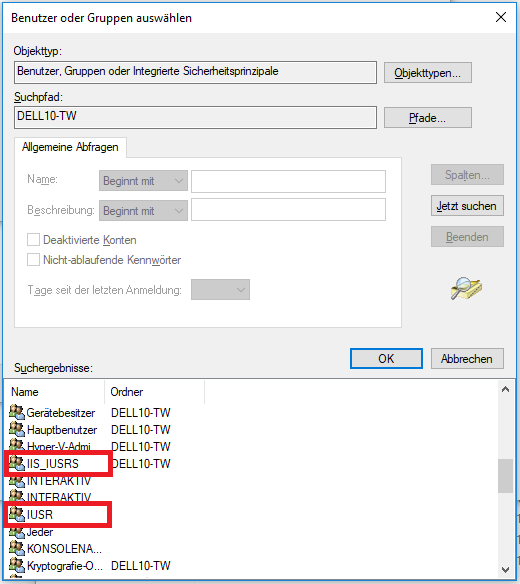Select the IUSR principal icon
Viewport: 520px width, 584px height.
click(17, 514)
